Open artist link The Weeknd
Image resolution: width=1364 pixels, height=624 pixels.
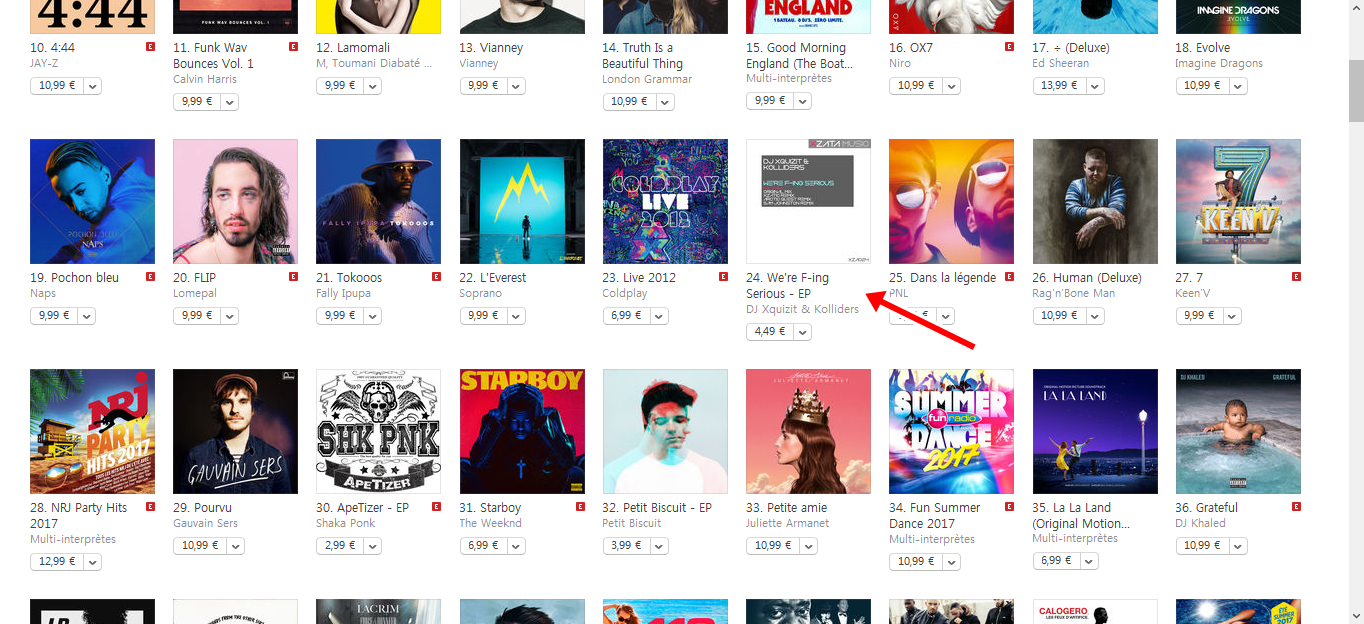click(490, 523)
